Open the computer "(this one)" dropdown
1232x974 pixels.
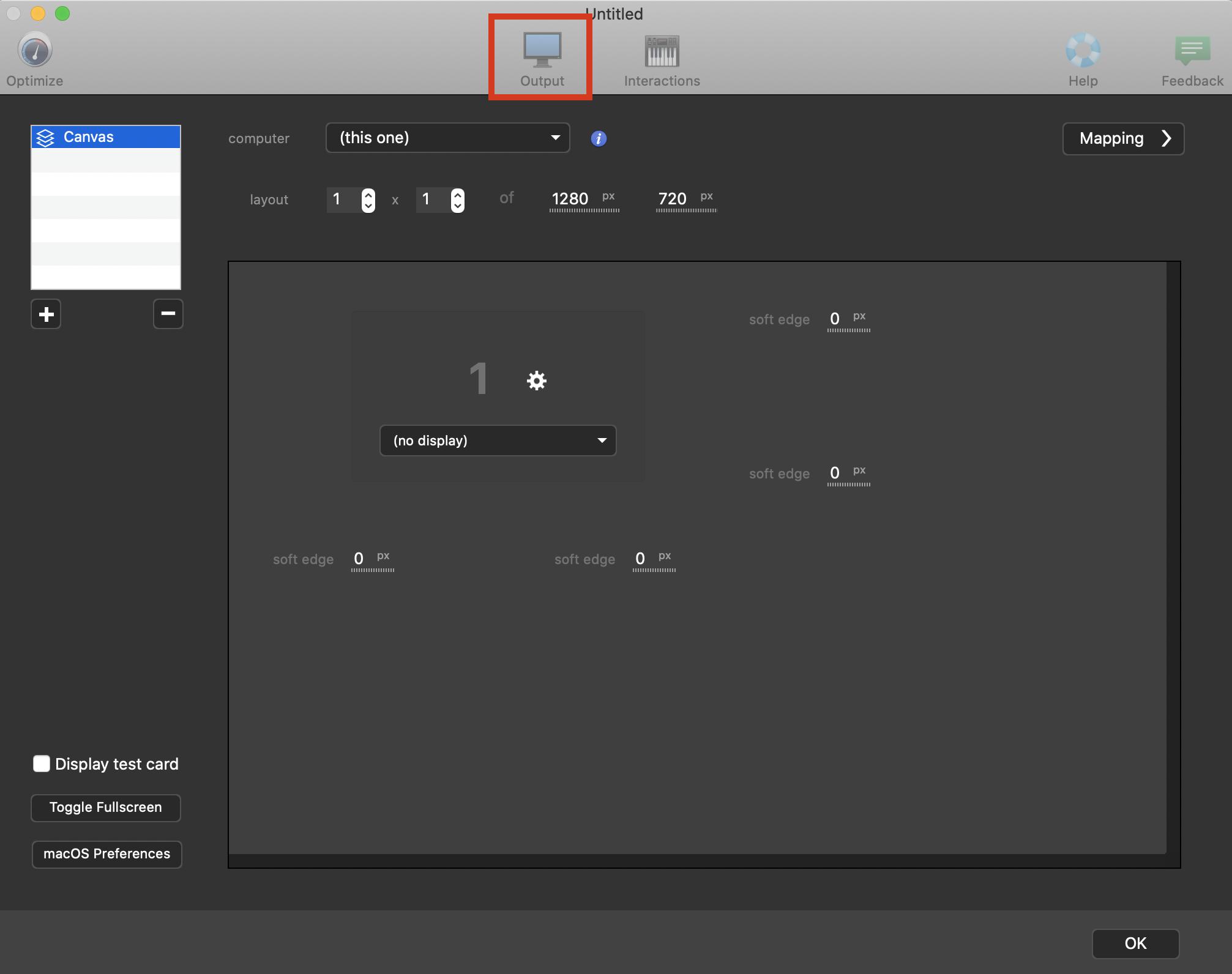click(447, 138)
